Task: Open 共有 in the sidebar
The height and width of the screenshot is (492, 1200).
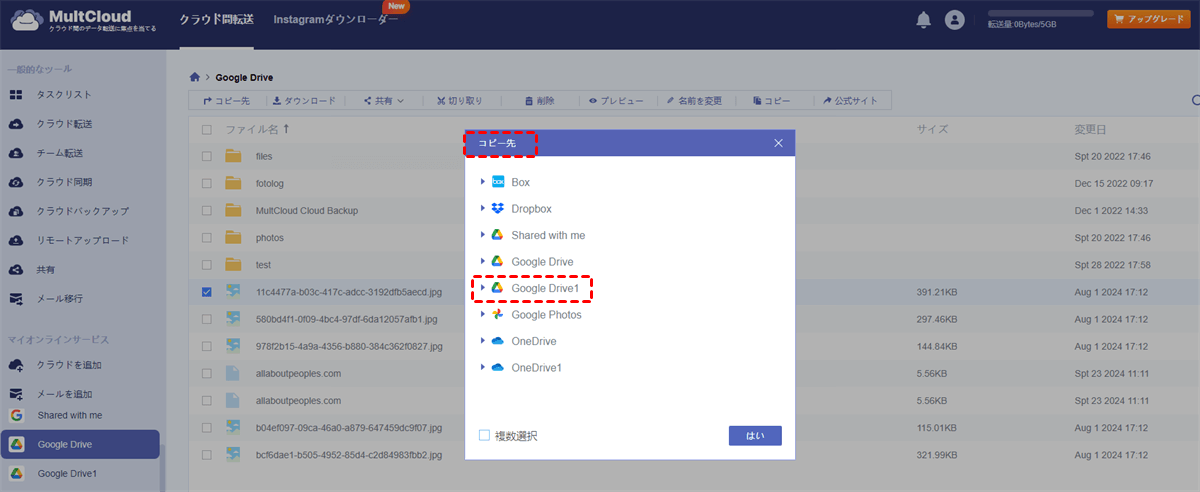Action: (x=46, y=269)
